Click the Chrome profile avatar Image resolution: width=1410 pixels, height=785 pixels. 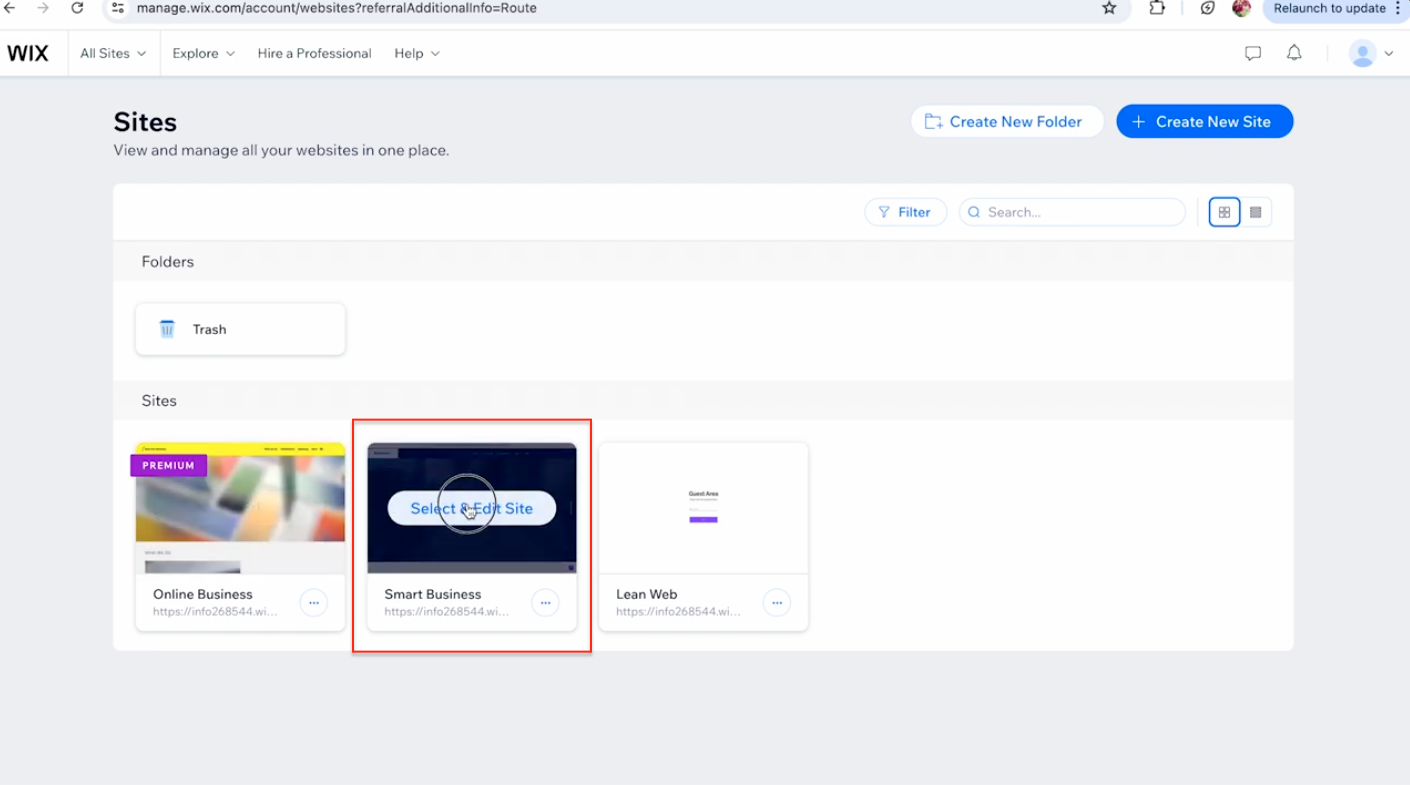(x=1242, y=8)
